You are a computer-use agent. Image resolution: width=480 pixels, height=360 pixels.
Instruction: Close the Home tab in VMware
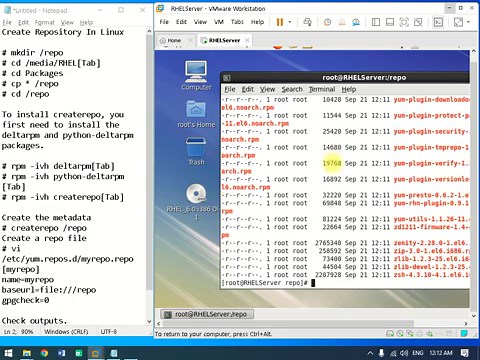190,40
